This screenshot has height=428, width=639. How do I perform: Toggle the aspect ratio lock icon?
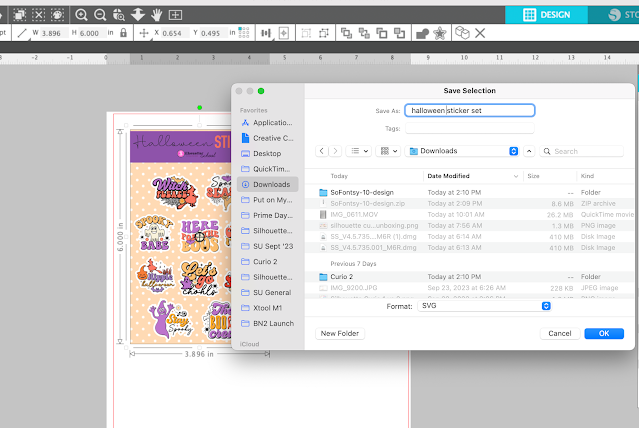click(123, 33)
